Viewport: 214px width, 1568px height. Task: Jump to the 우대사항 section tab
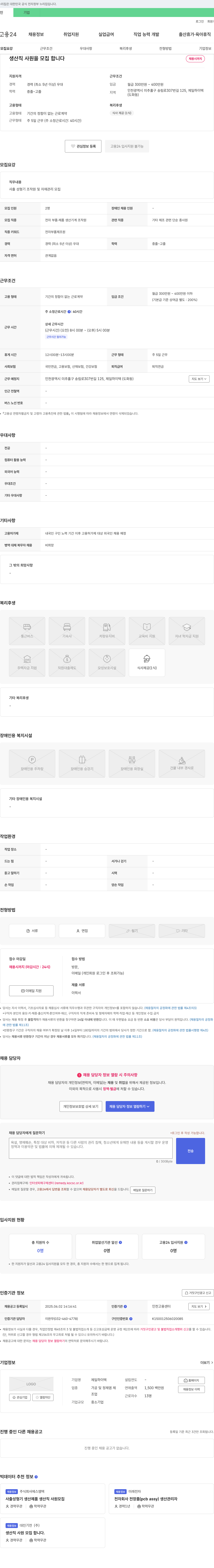coord(86,49)
